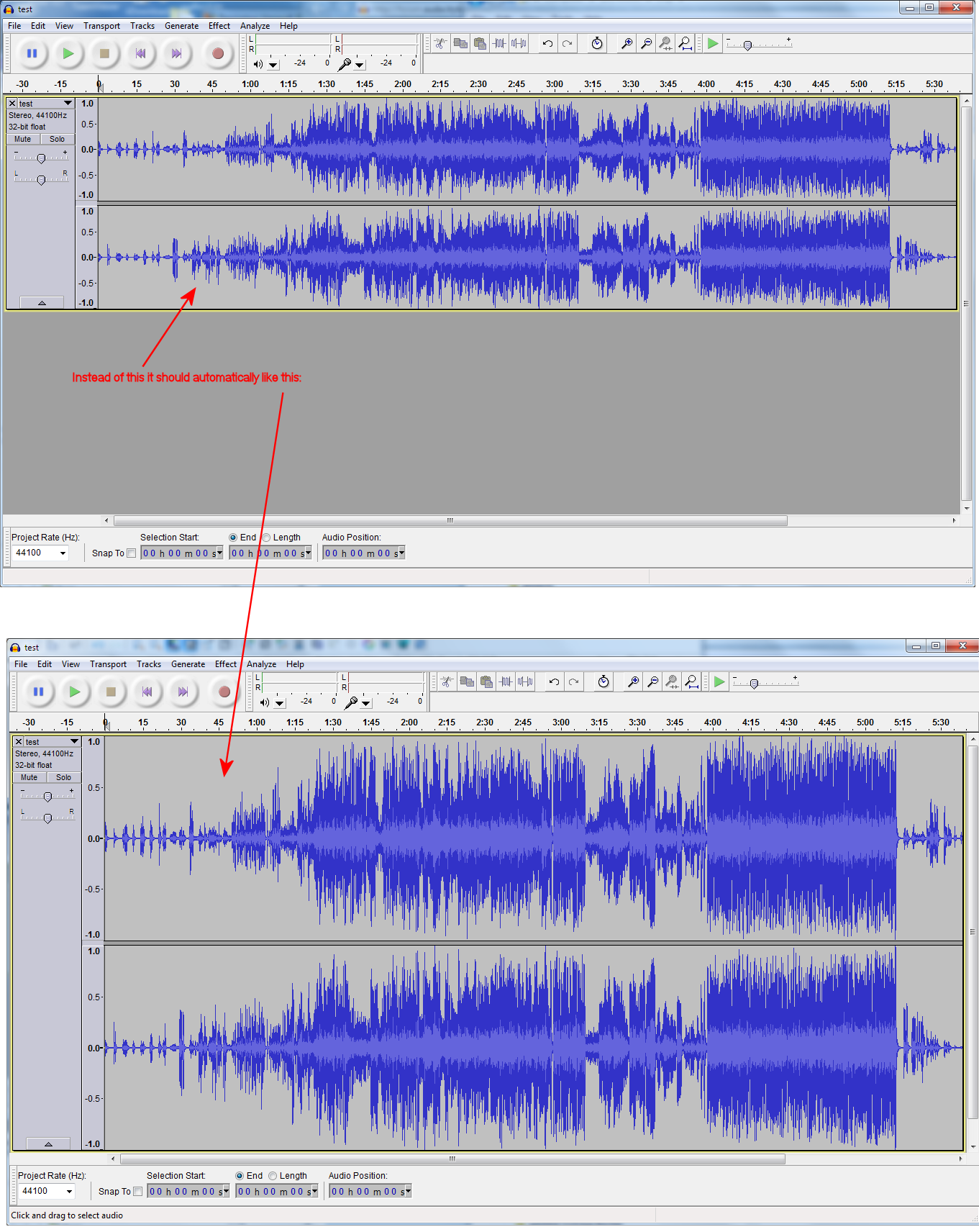The width and height of the screenshot is (979, 1232).
Task: Click Skip to End in the top window
Action: point(176,53)
